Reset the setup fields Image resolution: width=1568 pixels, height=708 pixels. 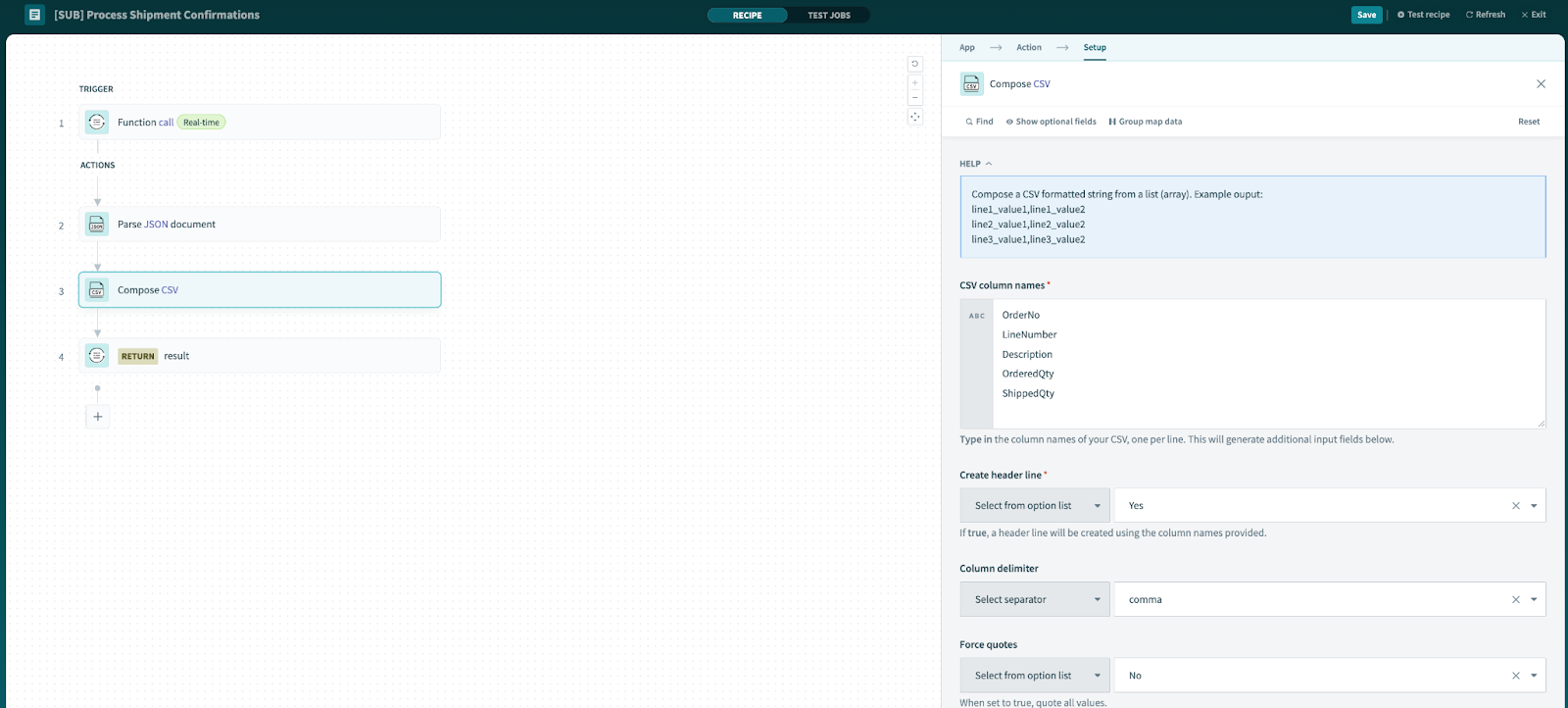click(1529, 122)
